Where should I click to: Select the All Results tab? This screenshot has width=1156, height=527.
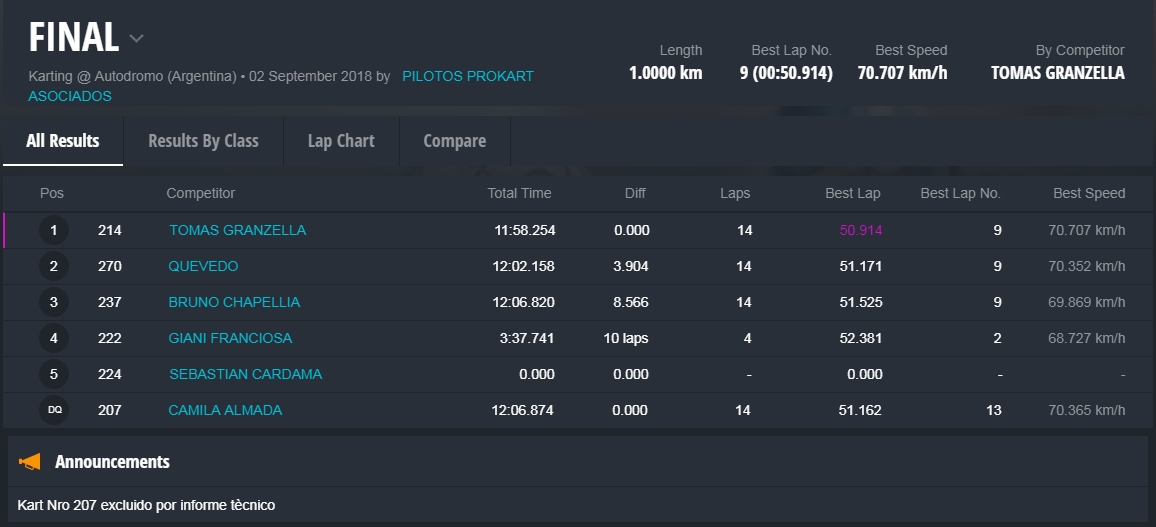pyautogui.click(x=62, y=141)
